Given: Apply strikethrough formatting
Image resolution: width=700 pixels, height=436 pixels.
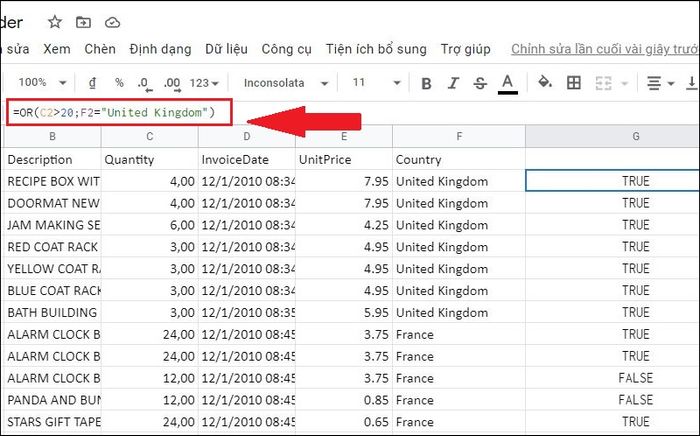Looking at the screenshot, I should coord(480,83).
